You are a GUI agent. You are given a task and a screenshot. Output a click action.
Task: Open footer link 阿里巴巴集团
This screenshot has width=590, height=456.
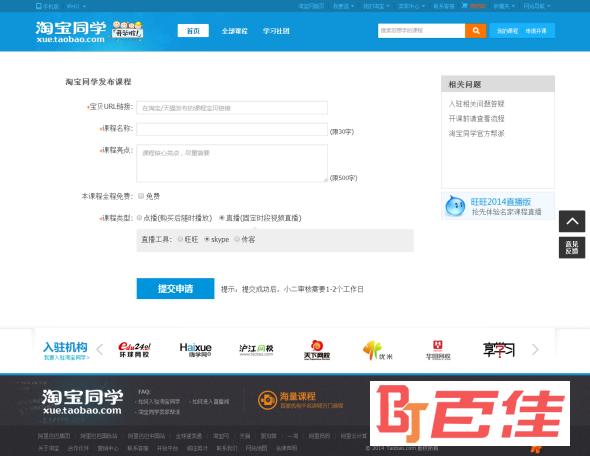(54, 436)
